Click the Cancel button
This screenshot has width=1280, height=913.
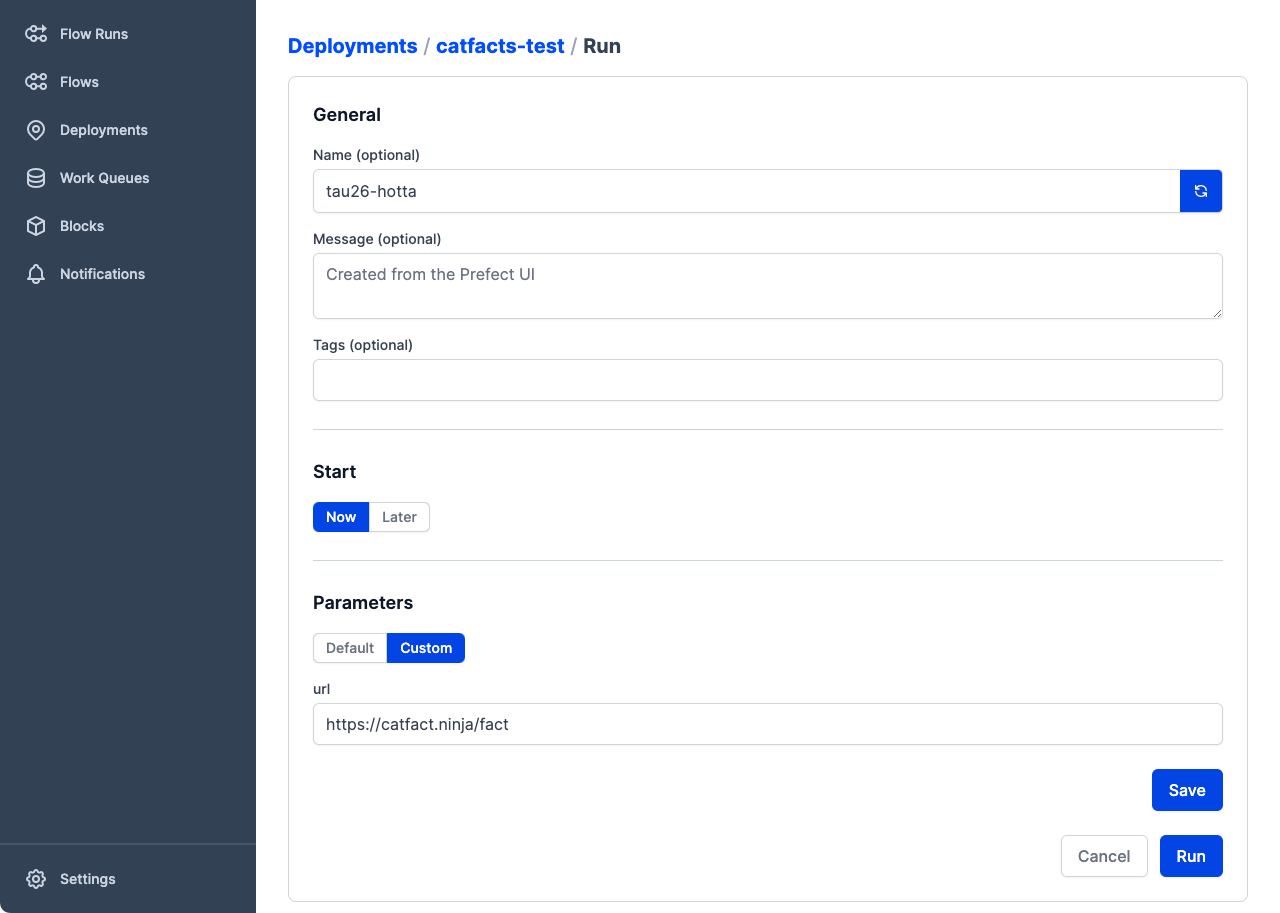1104,856
